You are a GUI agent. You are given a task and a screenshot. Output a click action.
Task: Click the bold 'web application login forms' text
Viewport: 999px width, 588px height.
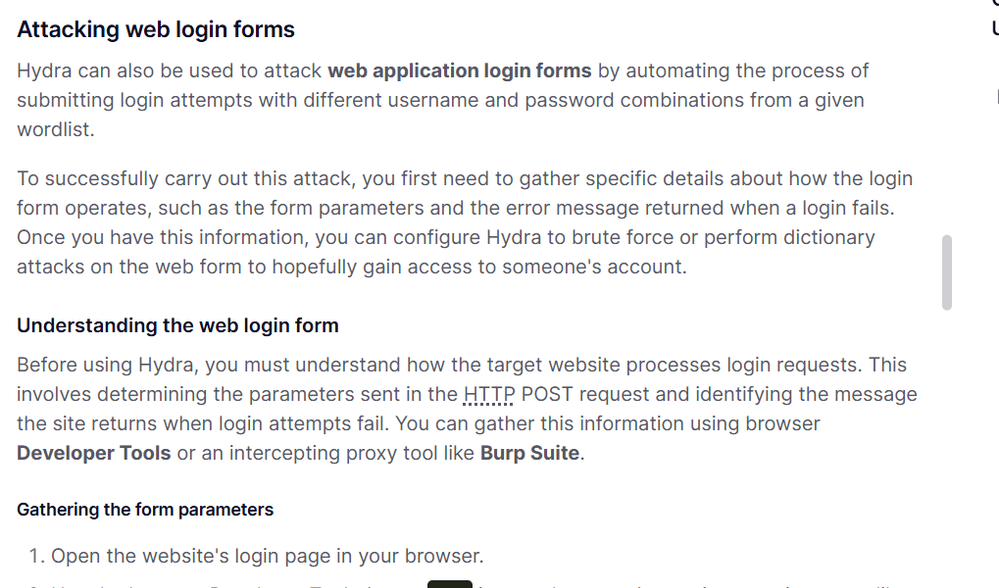tap(459, 71)
